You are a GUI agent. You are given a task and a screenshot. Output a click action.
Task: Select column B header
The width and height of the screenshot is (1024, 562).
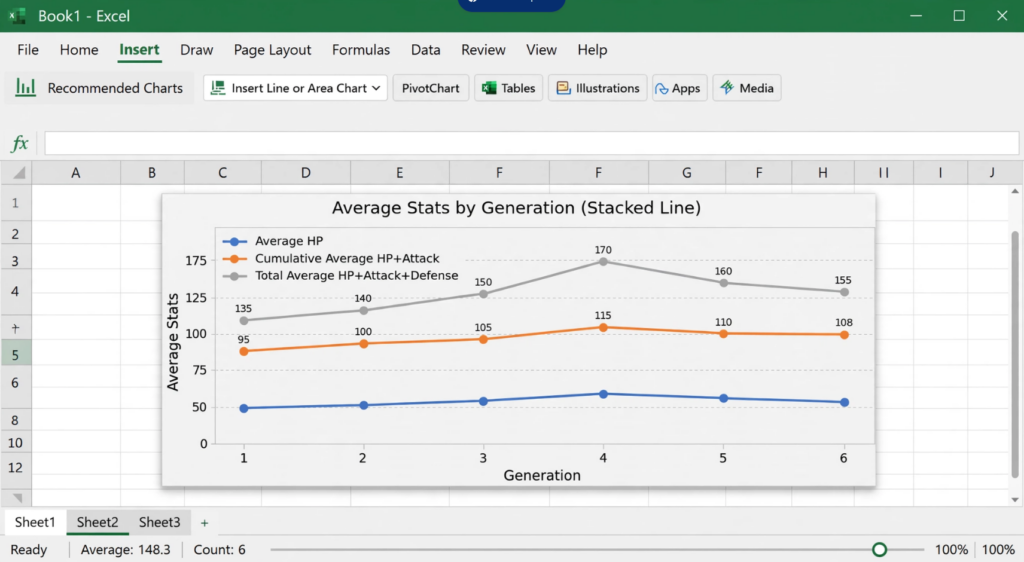[x=152, y=173]
